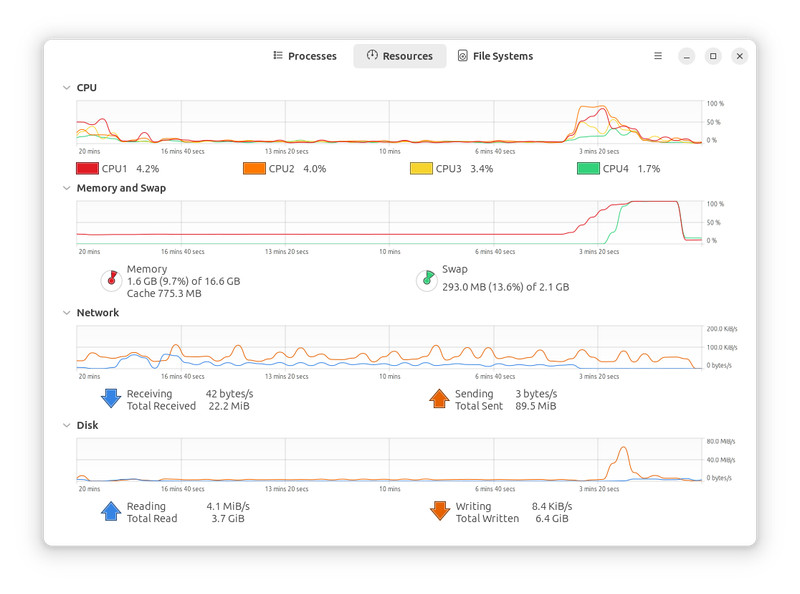Viewport: 800px width, 594px height.
Task: Click the Memory pie chart icon
Action: (108, 279)
